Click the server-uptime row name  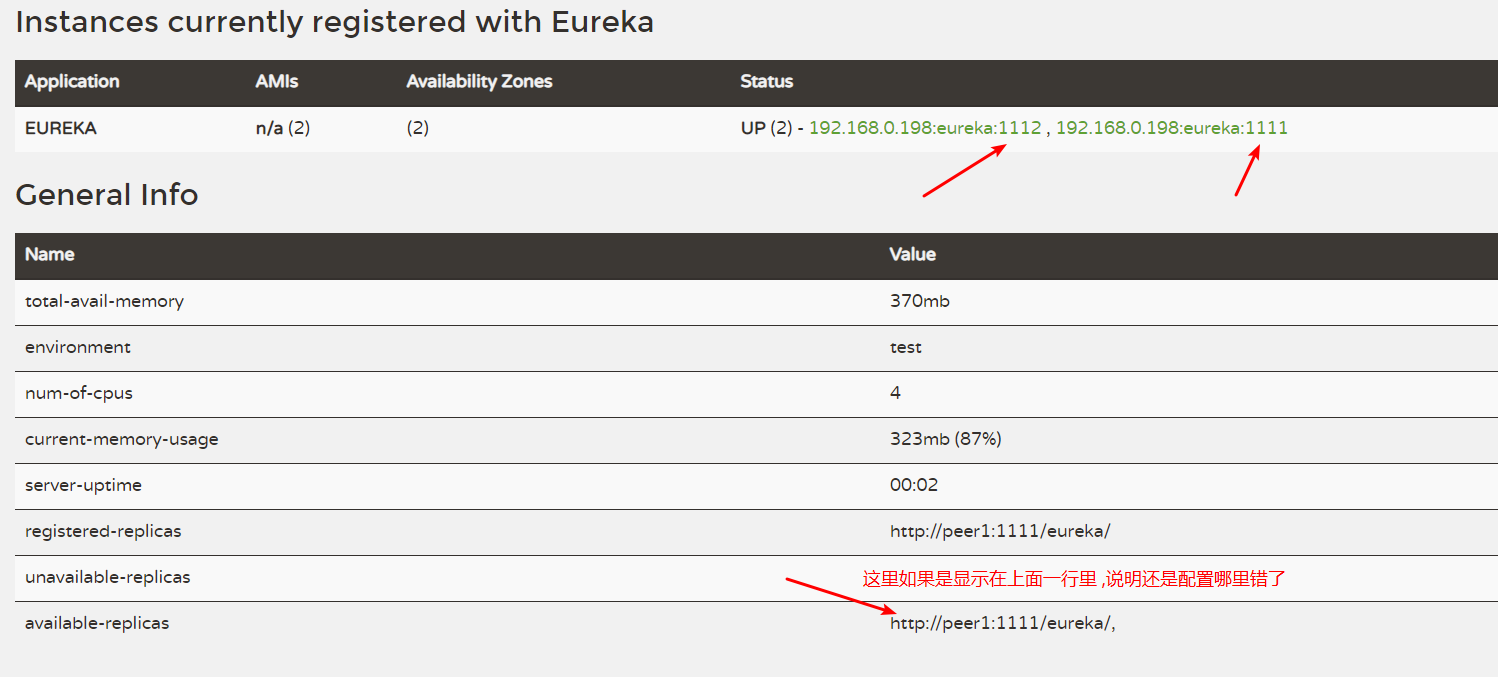point(83,485)
